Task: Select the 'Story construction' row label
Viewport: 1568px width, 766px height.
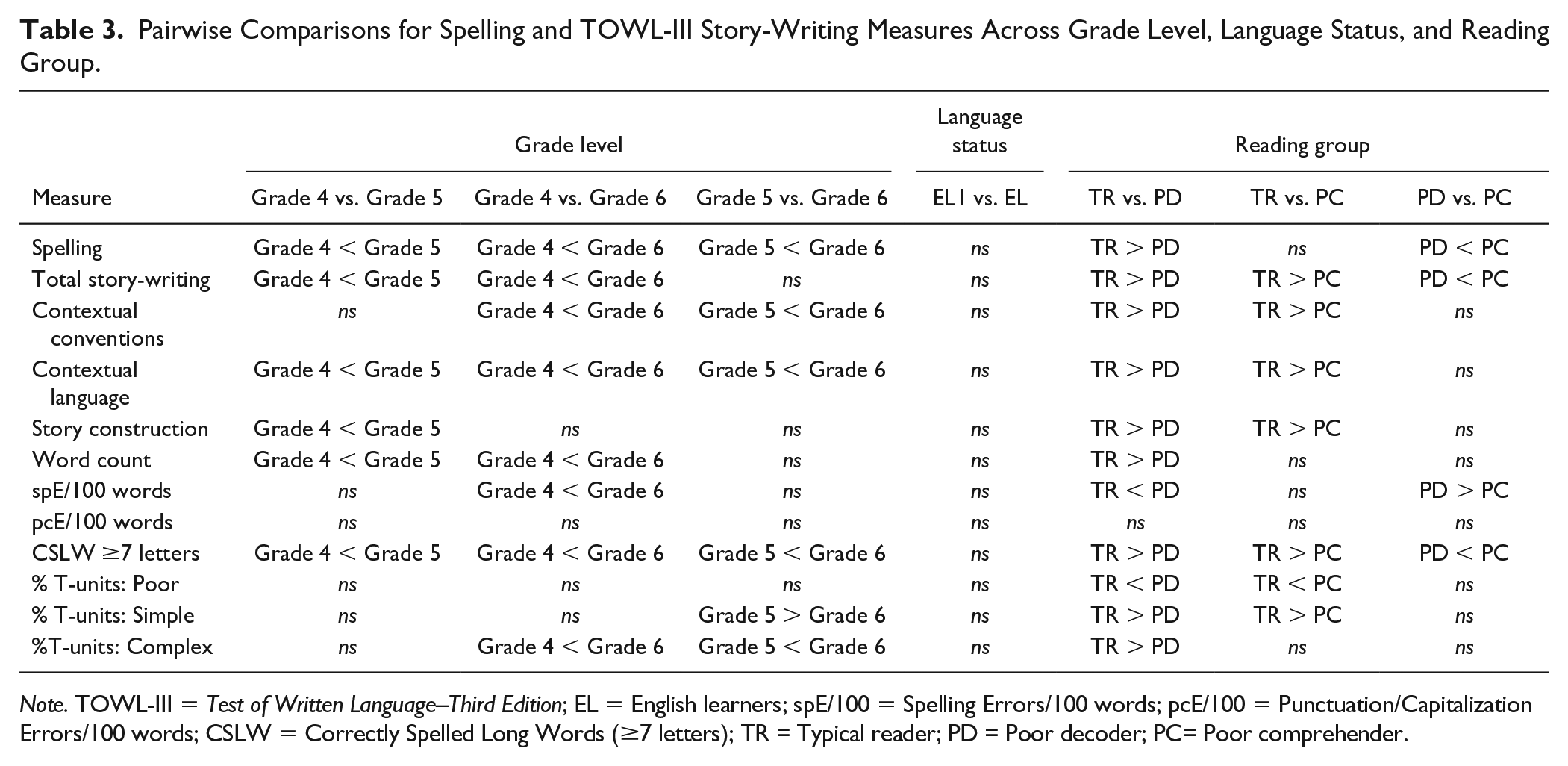Action: click(120, 429)
